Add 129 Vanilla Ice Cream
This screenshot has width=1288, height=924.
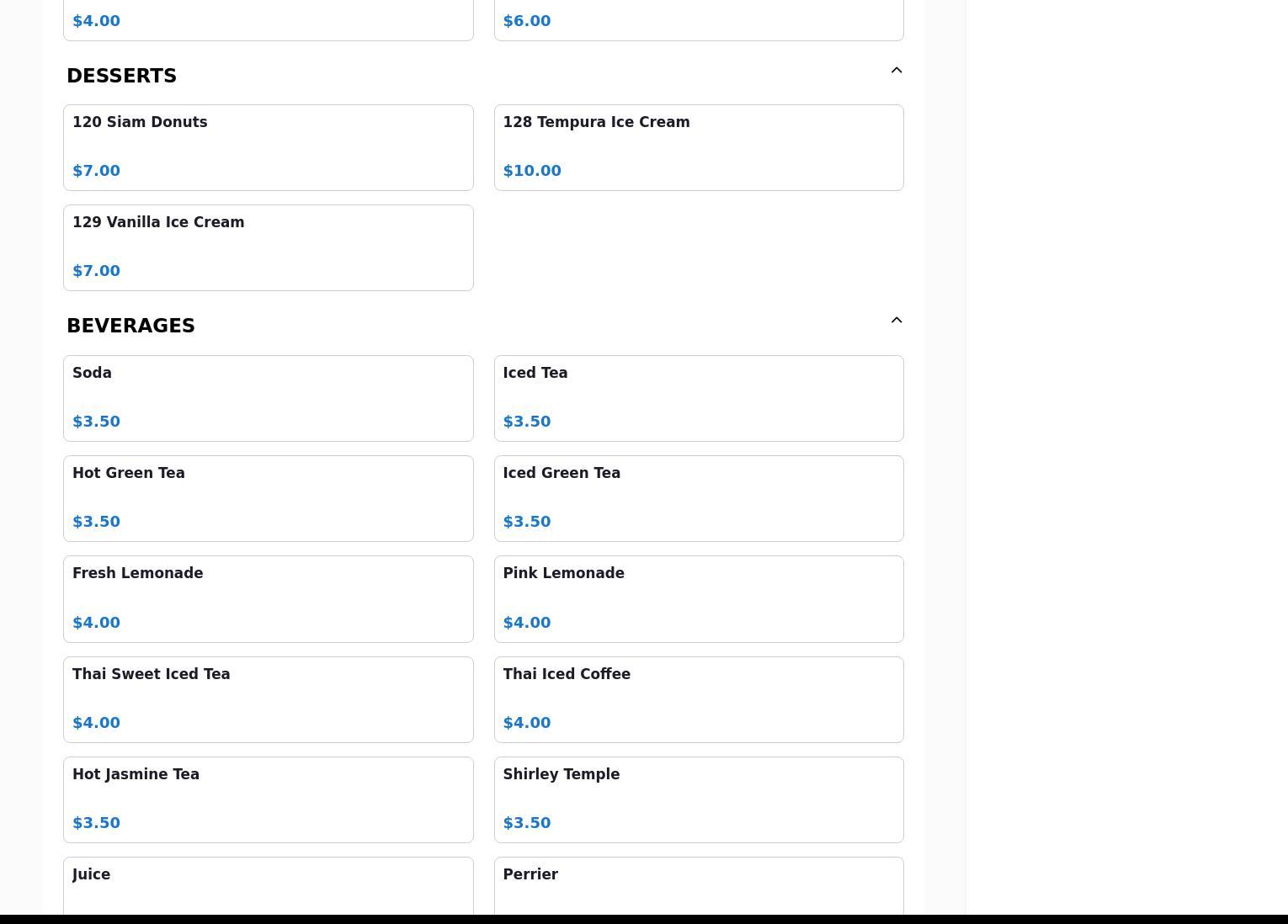coord(269,248)
